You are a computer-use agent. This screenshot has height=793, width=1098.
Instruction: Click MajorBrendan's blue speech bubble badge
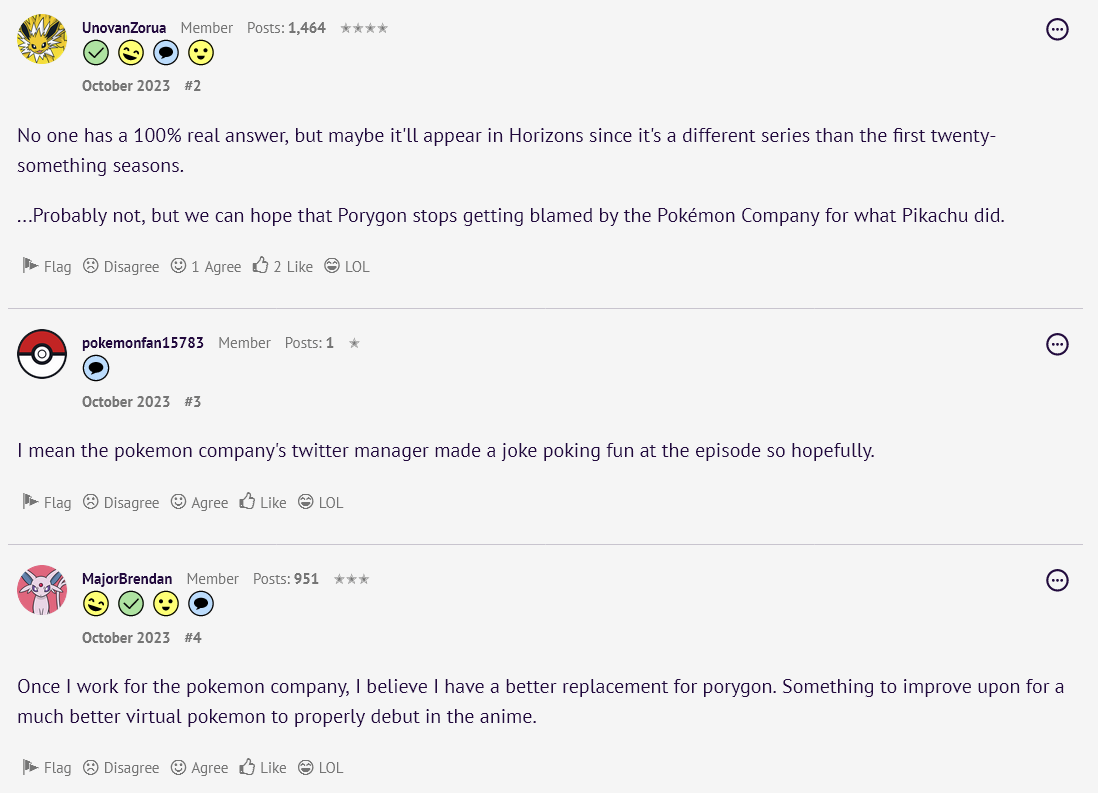pyautogui.click(x=201, y=604)
